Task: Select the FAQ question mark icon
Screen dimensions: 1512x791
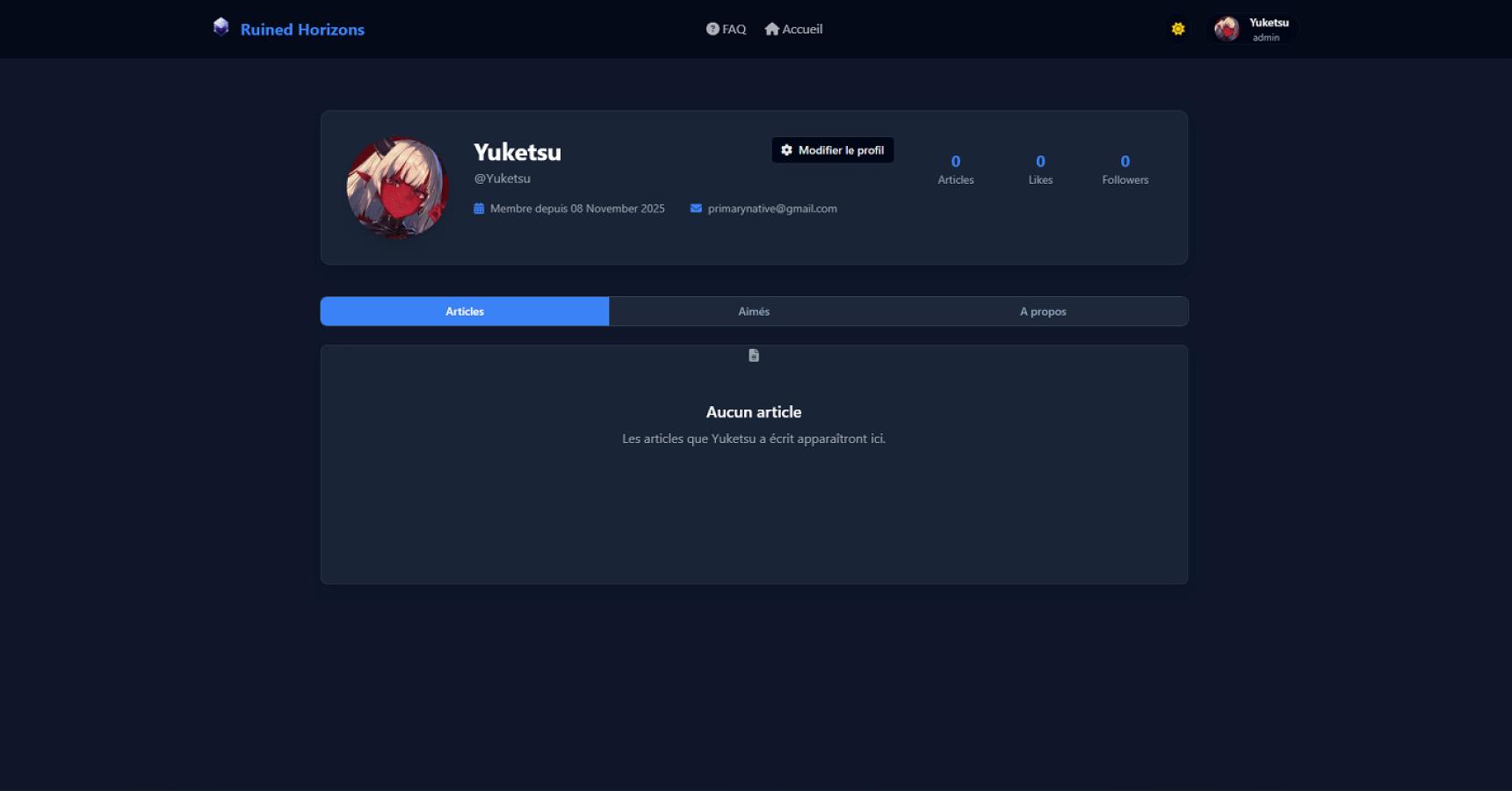Action: (712, 28)
